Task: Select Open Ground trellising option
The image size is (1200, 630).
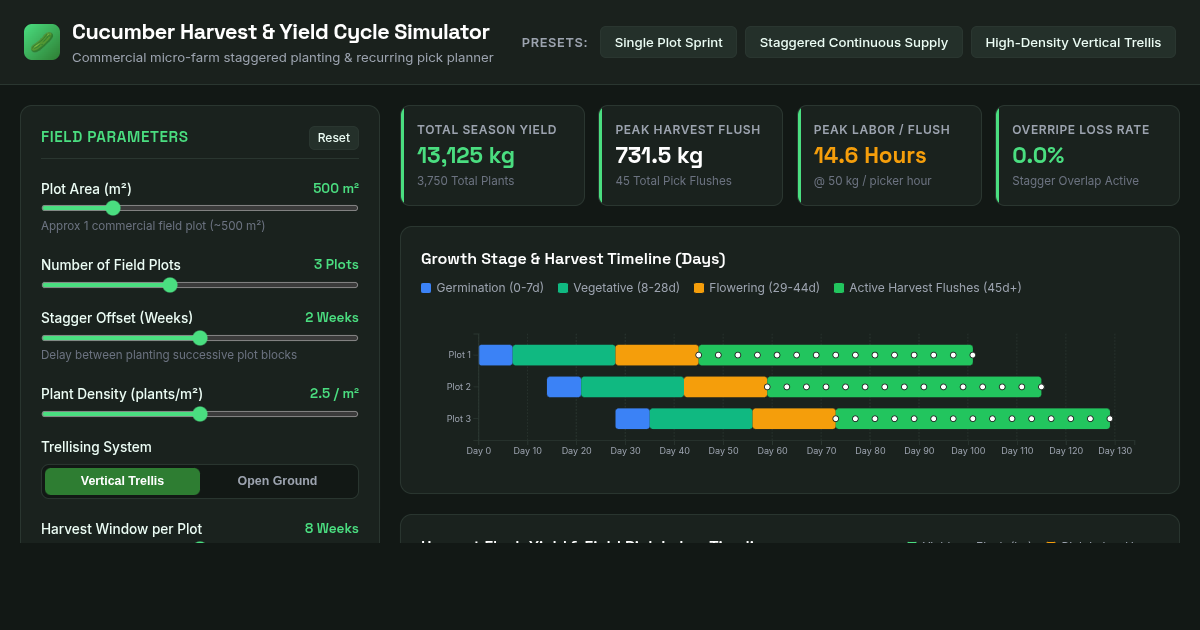Action: 277,481
